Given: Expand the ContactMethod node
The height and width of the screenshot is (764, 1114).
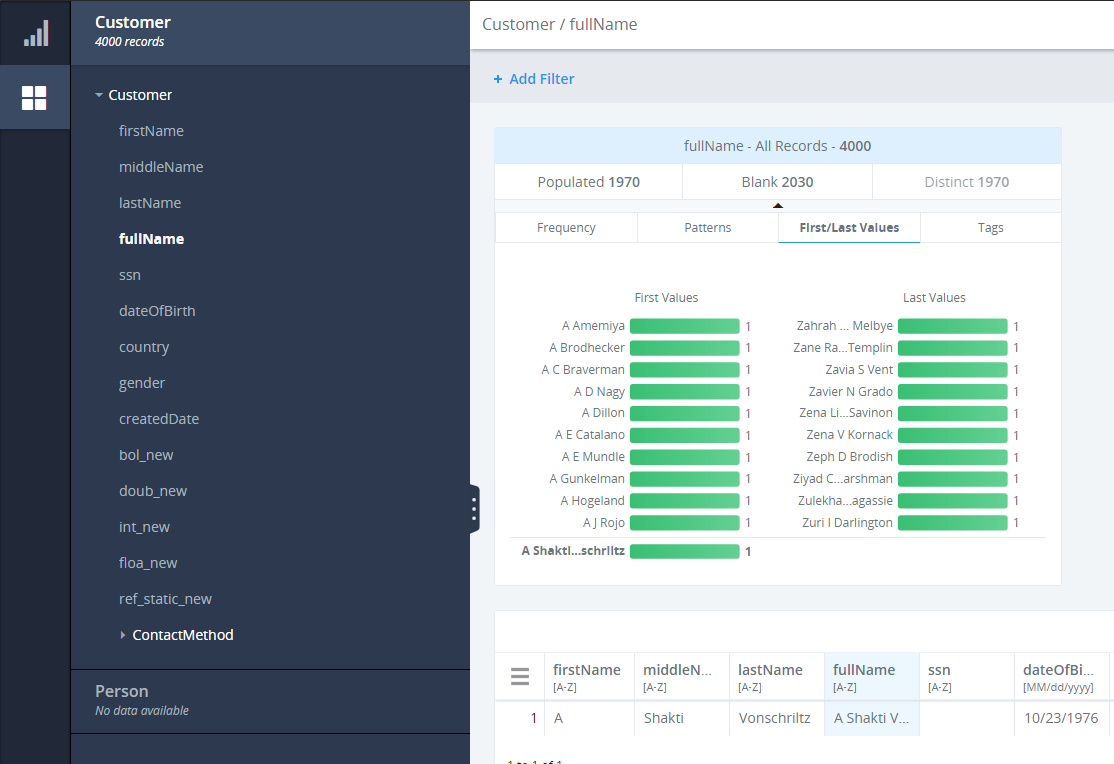Looking at the screenshot, I should (x=123, y=635).
